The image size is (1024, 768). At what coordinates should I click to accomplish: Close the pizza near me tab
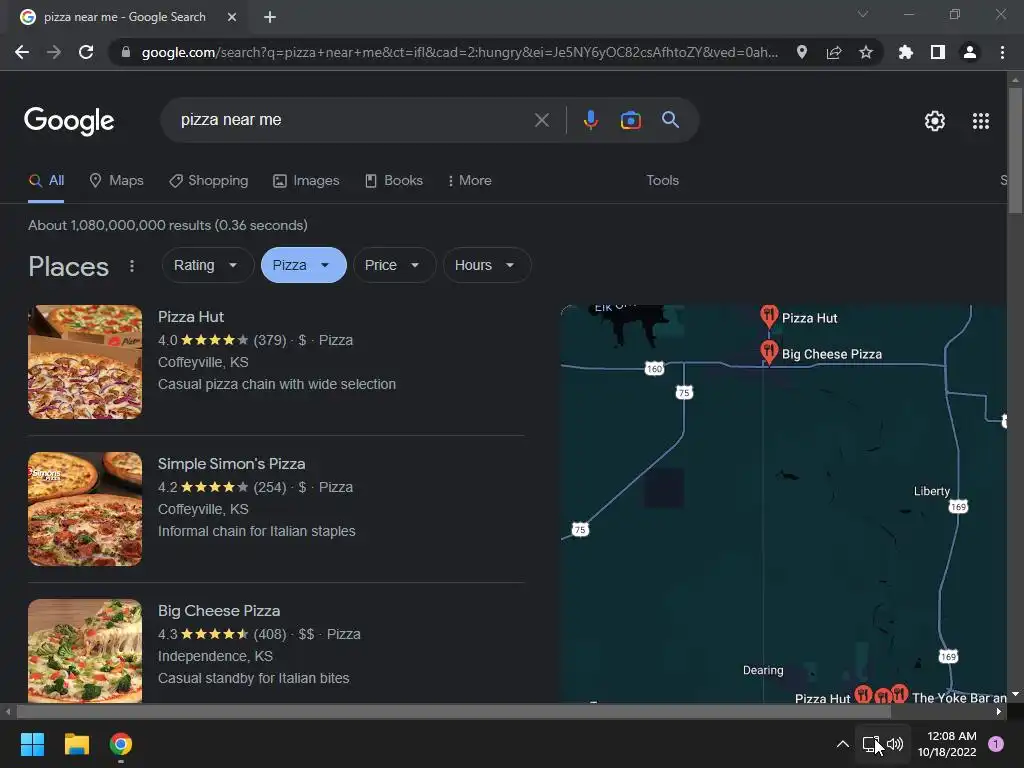[231, 17]
